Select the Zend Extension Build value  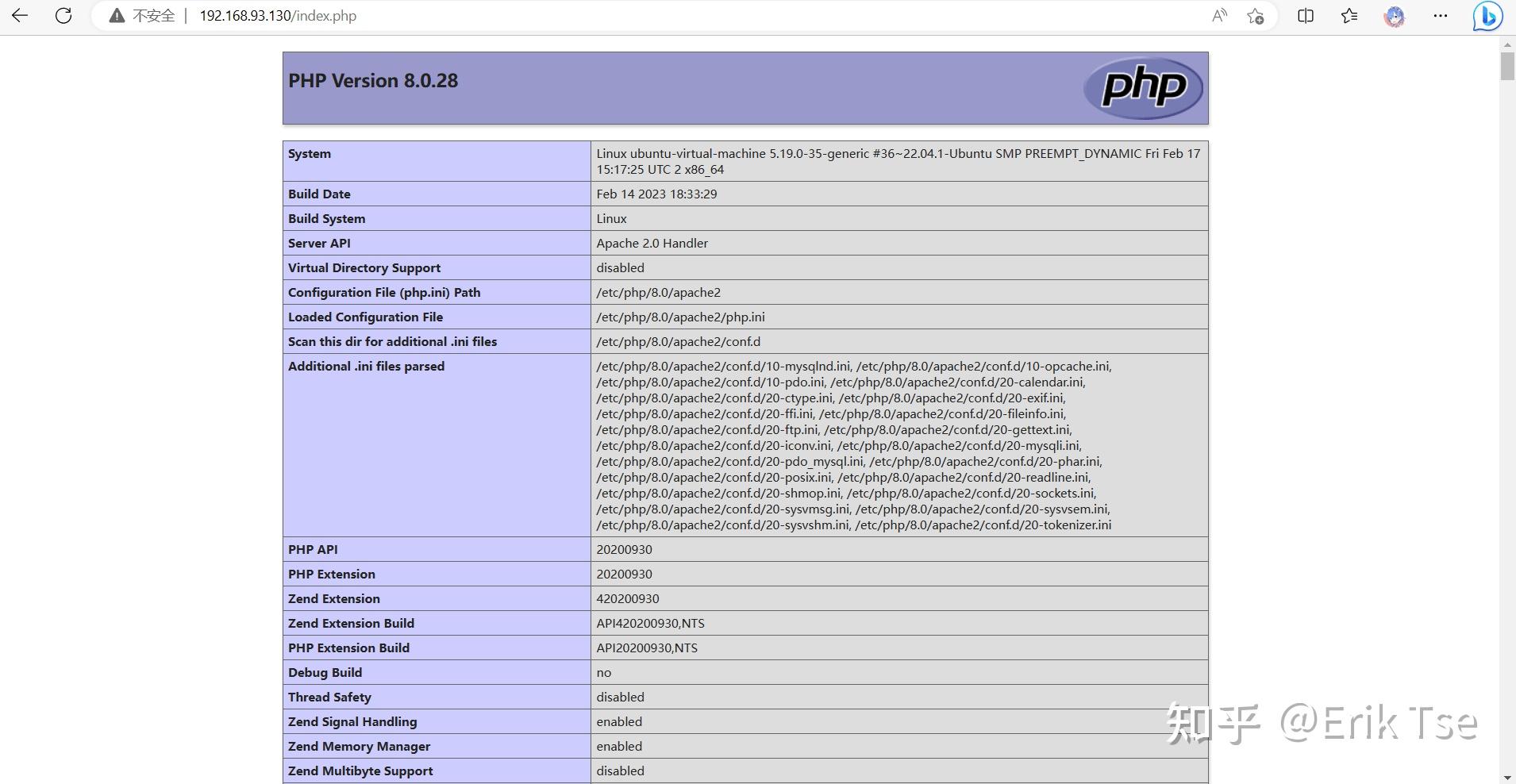[650, 623]
